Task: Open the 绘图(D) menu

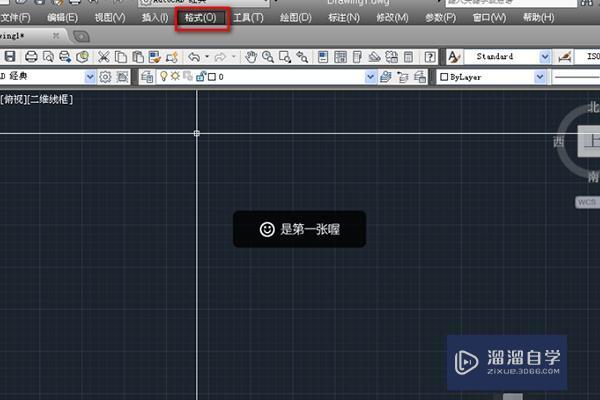Action: [296, 18]
